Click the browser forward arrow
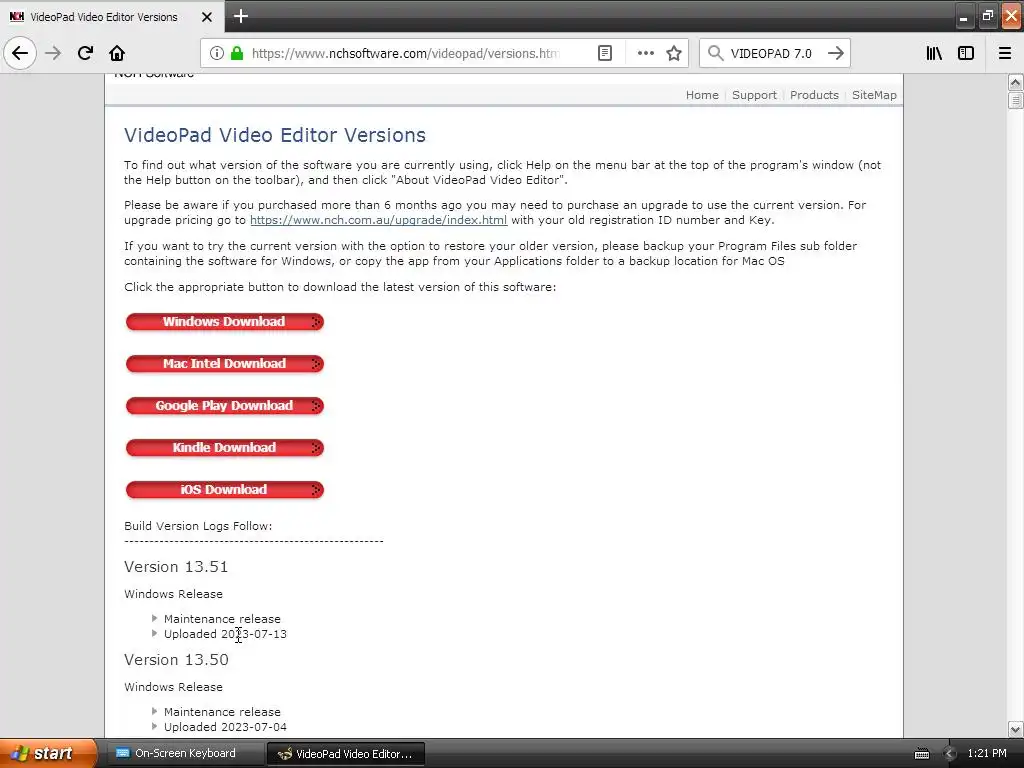The image size is (1024, 768). [x=53, y=53]
